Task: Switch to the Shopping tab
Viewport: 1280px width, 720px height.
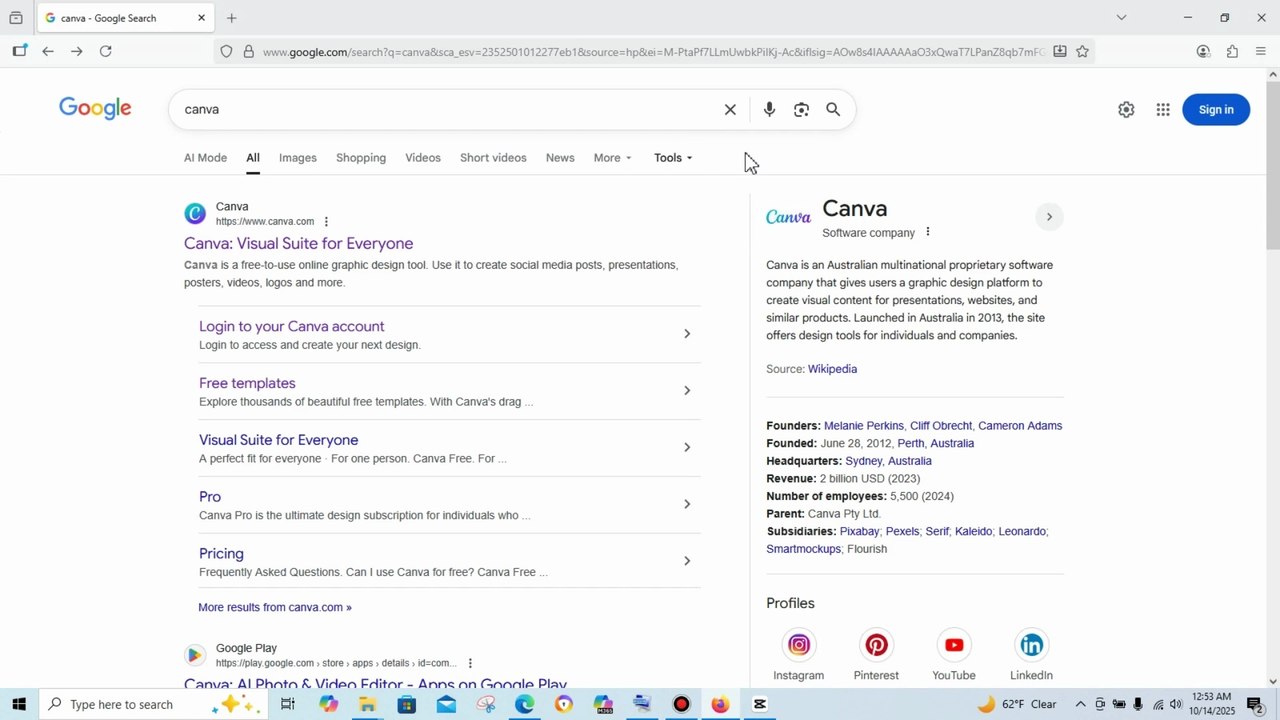Action: (x=361, y=158)
